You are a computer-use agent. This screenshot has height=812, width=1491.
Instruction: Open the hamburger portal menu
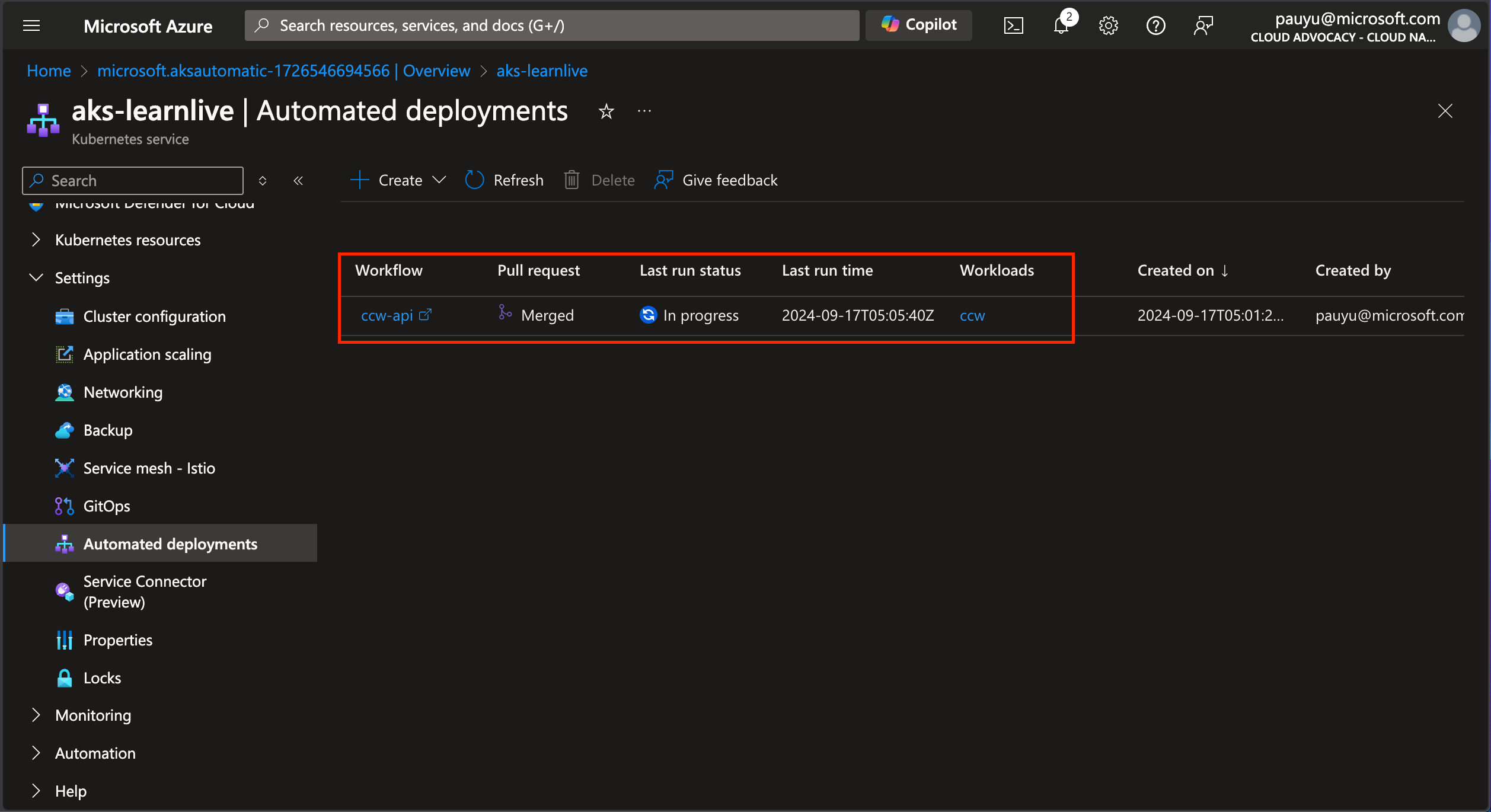[x=31, y=25]
